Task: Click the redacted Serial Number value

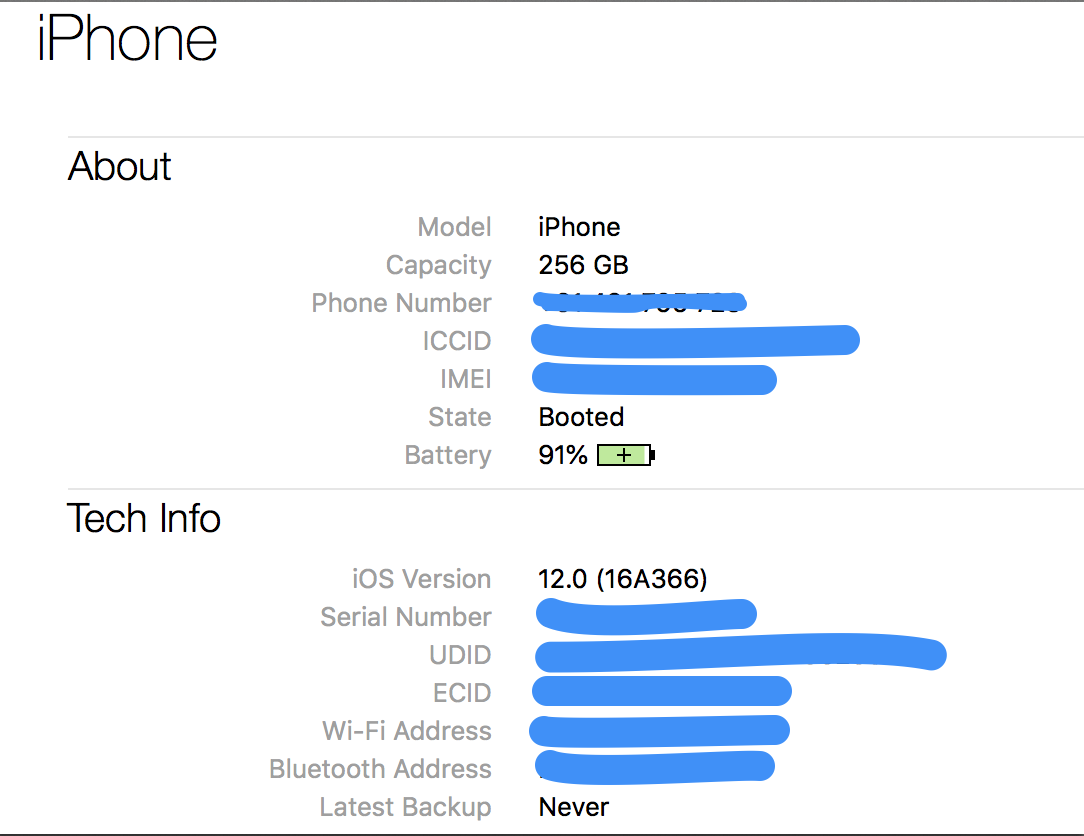Action: [646, 615]
